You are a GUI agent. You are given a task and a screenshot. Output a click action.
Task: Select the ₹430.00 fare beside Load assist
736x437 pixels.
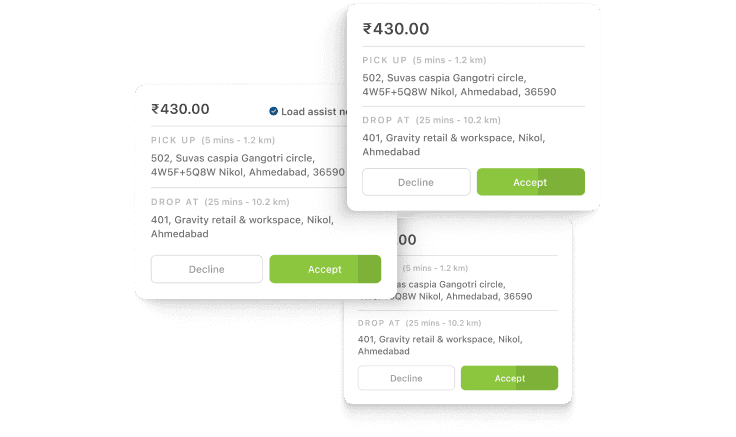[x=180, y=109]
